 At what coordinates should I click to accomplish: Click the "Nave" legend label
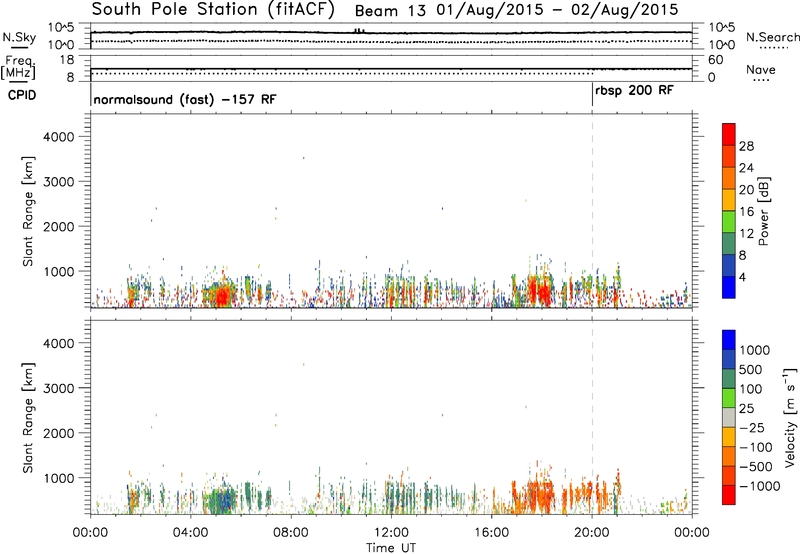tap(761, 69)
